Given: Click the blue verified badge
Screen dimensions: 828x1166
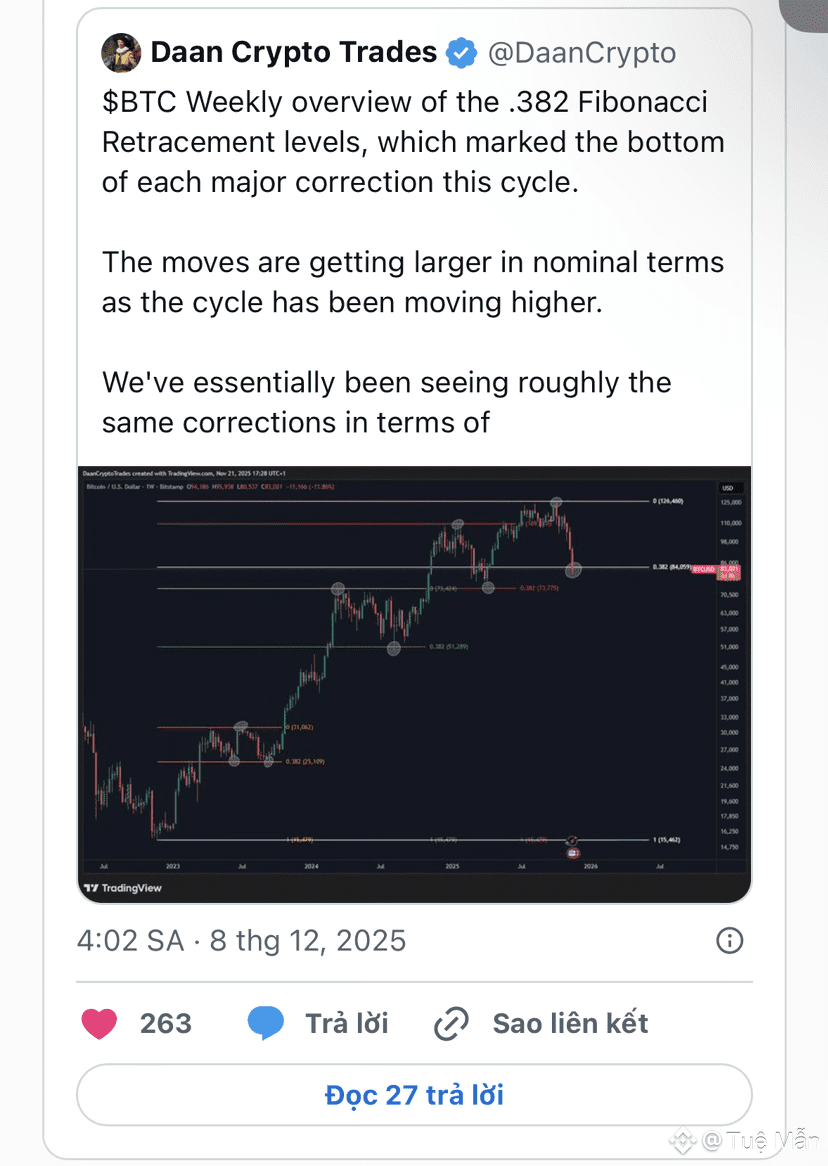Looking at the screenshot, I should coord(461,53).
